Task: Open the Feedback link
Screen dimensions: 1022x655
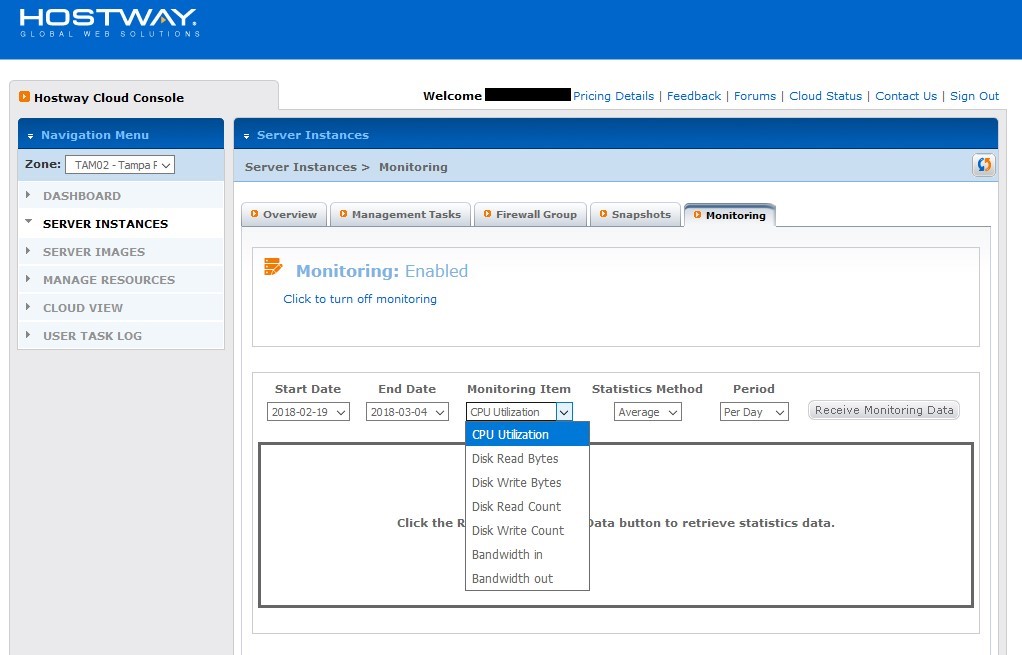Action: (x=694, y=96)
